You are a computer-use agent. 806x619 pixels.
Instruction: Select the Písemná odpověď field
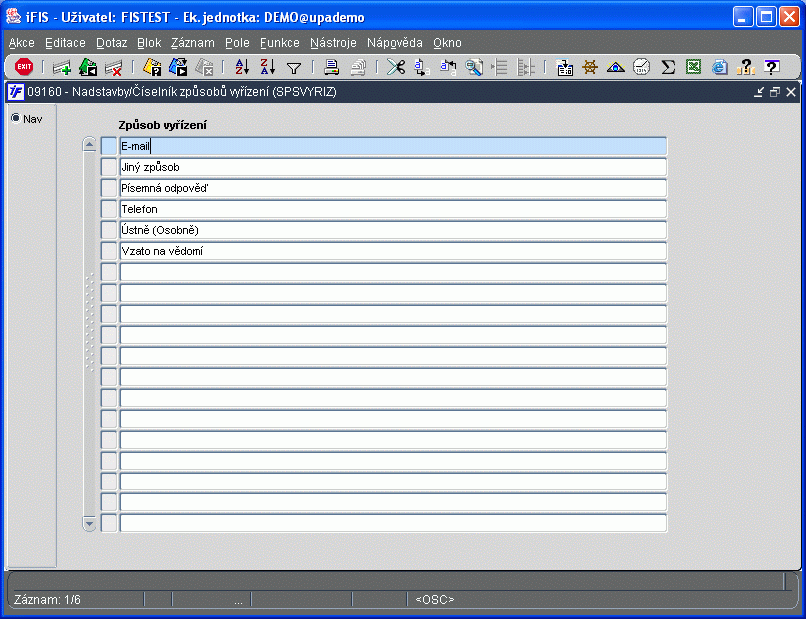[x=393, y=188]
